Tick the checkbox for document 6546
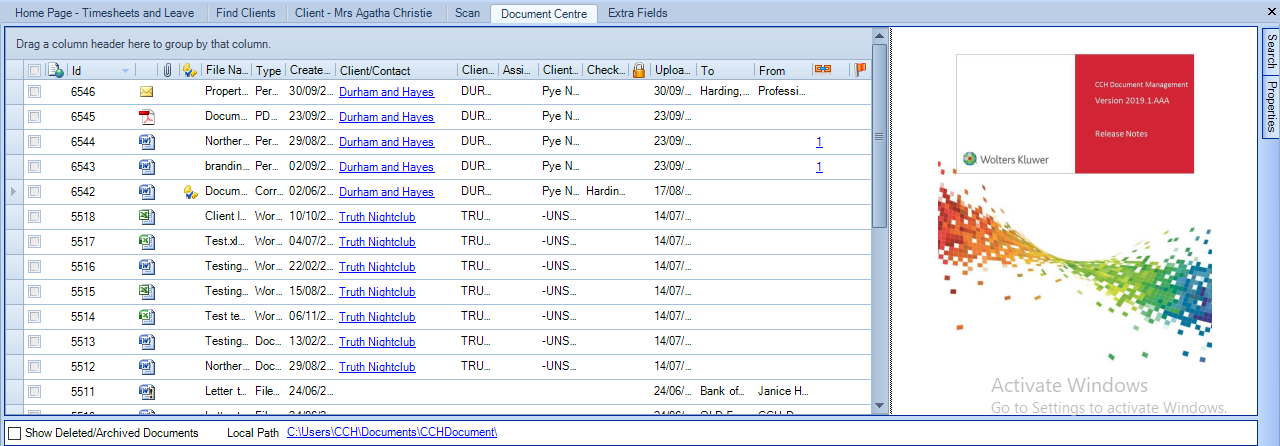 [x=34, y=91]
